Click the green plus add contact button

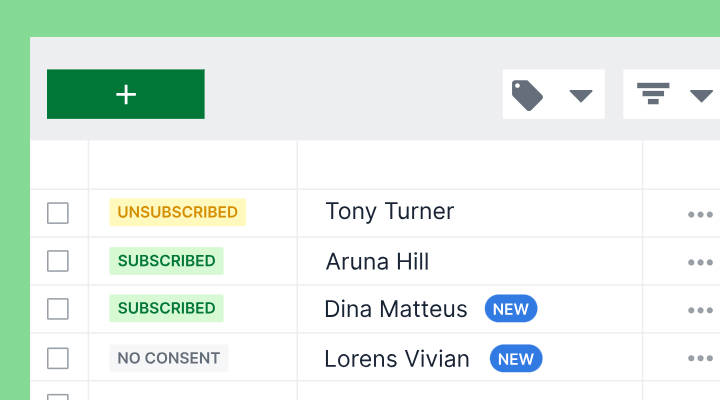point(126,94)
